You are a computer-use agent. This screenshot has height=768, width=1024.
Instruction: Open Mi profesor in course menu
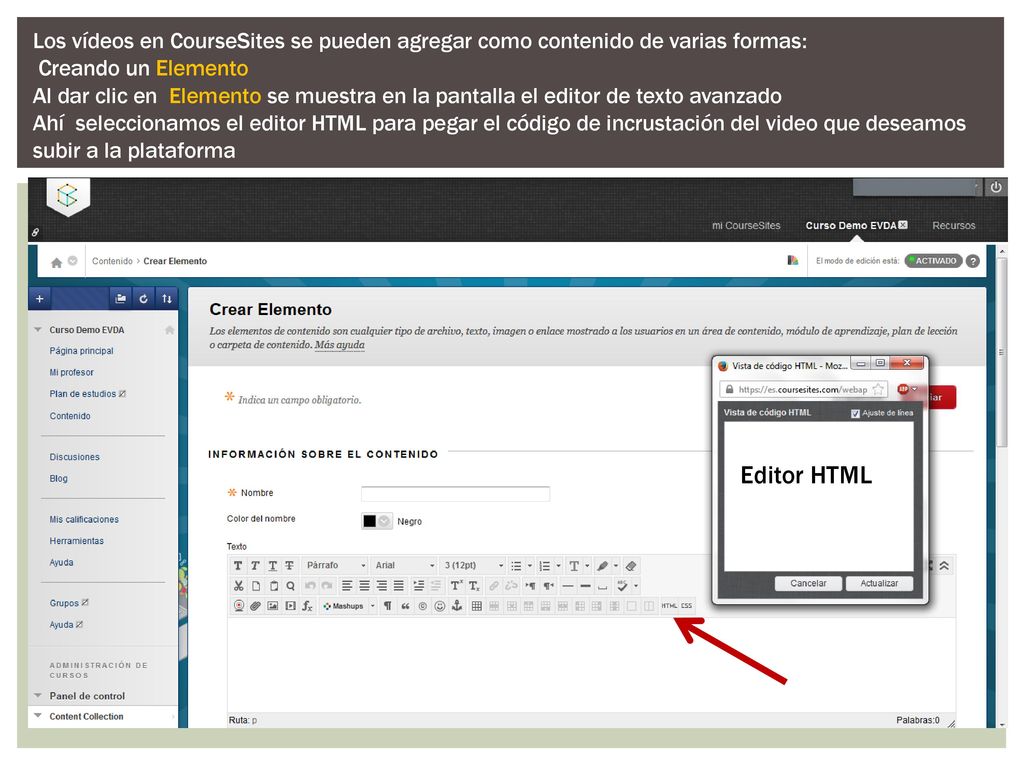[72, 372]
